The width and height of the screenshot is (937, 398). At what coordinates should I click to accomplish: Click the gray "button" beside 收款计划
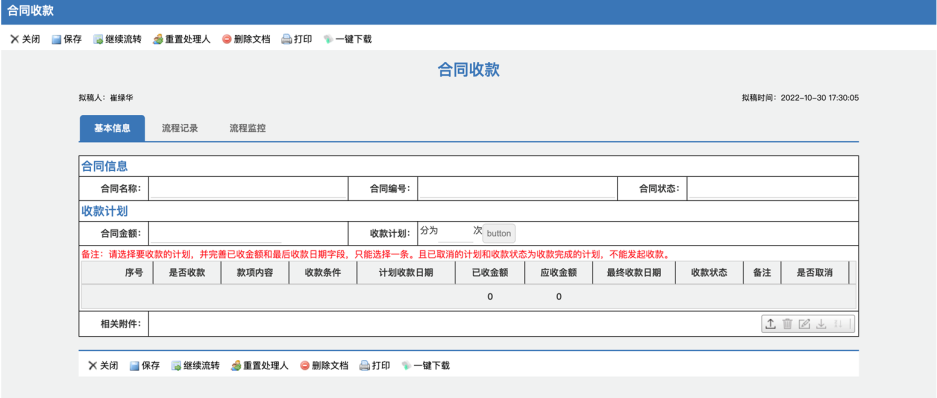(499, 234)
